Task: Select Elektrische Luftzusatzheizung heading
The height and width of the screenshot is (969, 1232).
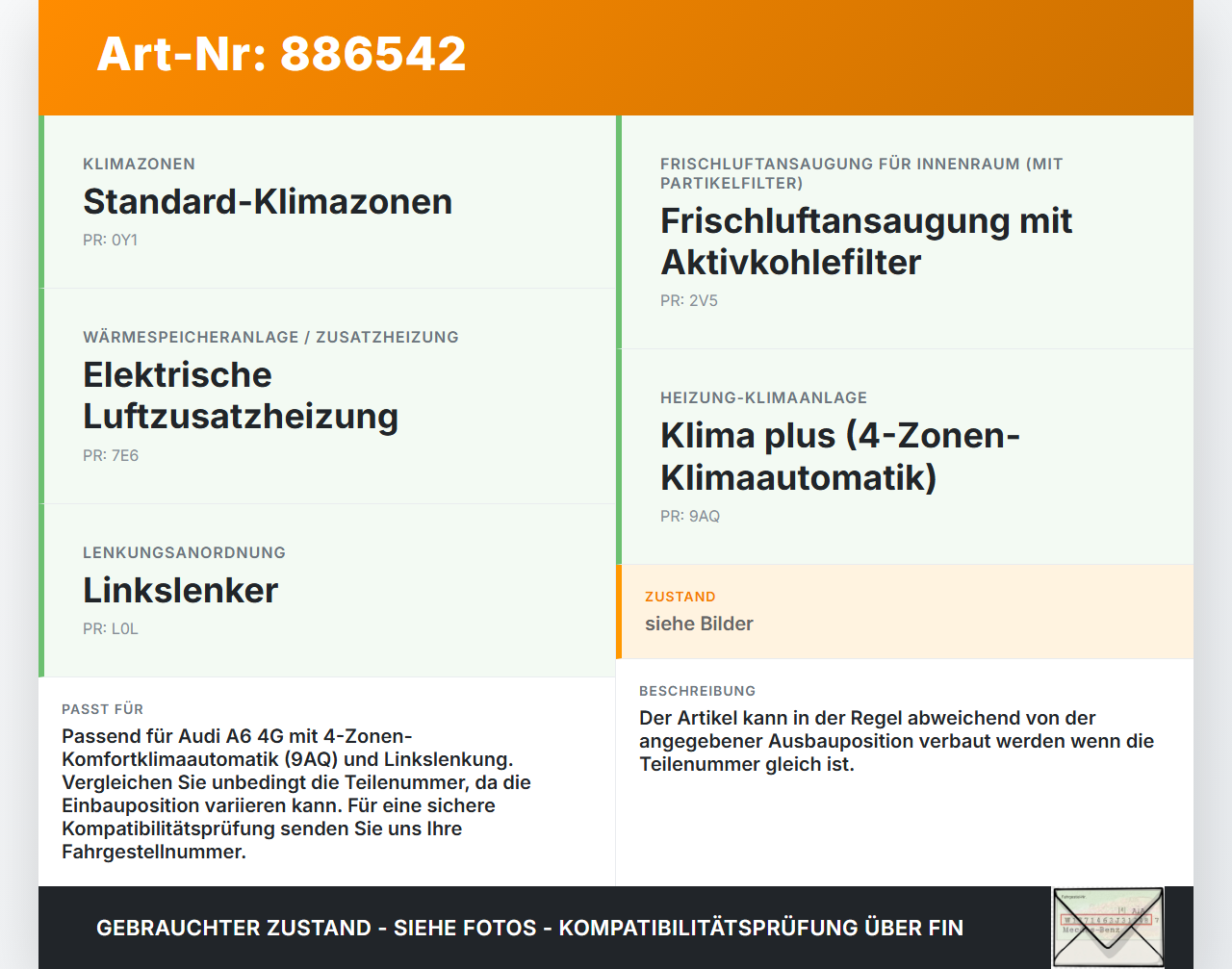Action: pyautogui.click(x=241, y=395)
